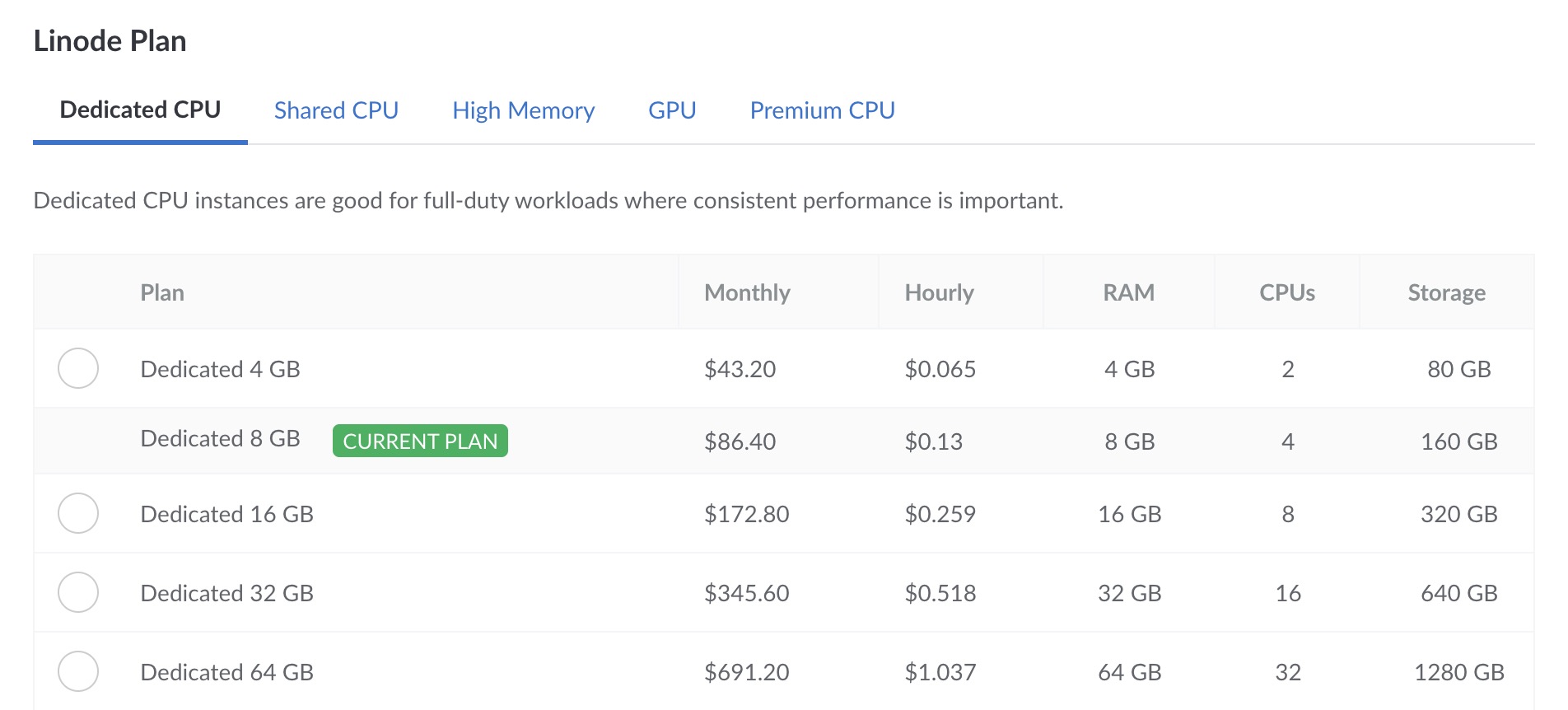Select the Dedicated 16 GB plan radio button
Screen dimensions: 1568x710
(x=78, y=513)
